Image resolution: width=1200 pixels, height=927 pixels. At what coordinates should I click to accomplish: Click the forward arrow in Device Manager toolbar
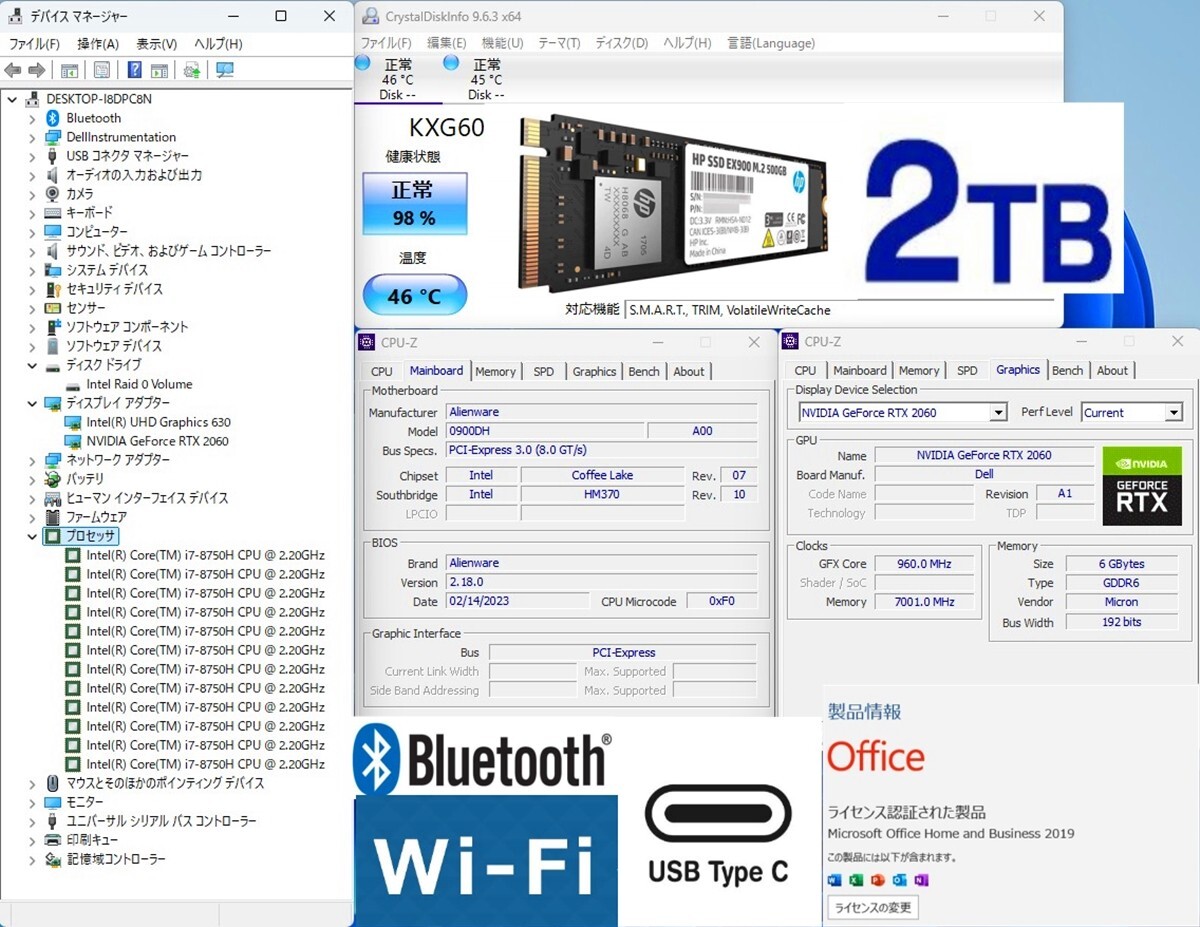click(x=36, y=70)
